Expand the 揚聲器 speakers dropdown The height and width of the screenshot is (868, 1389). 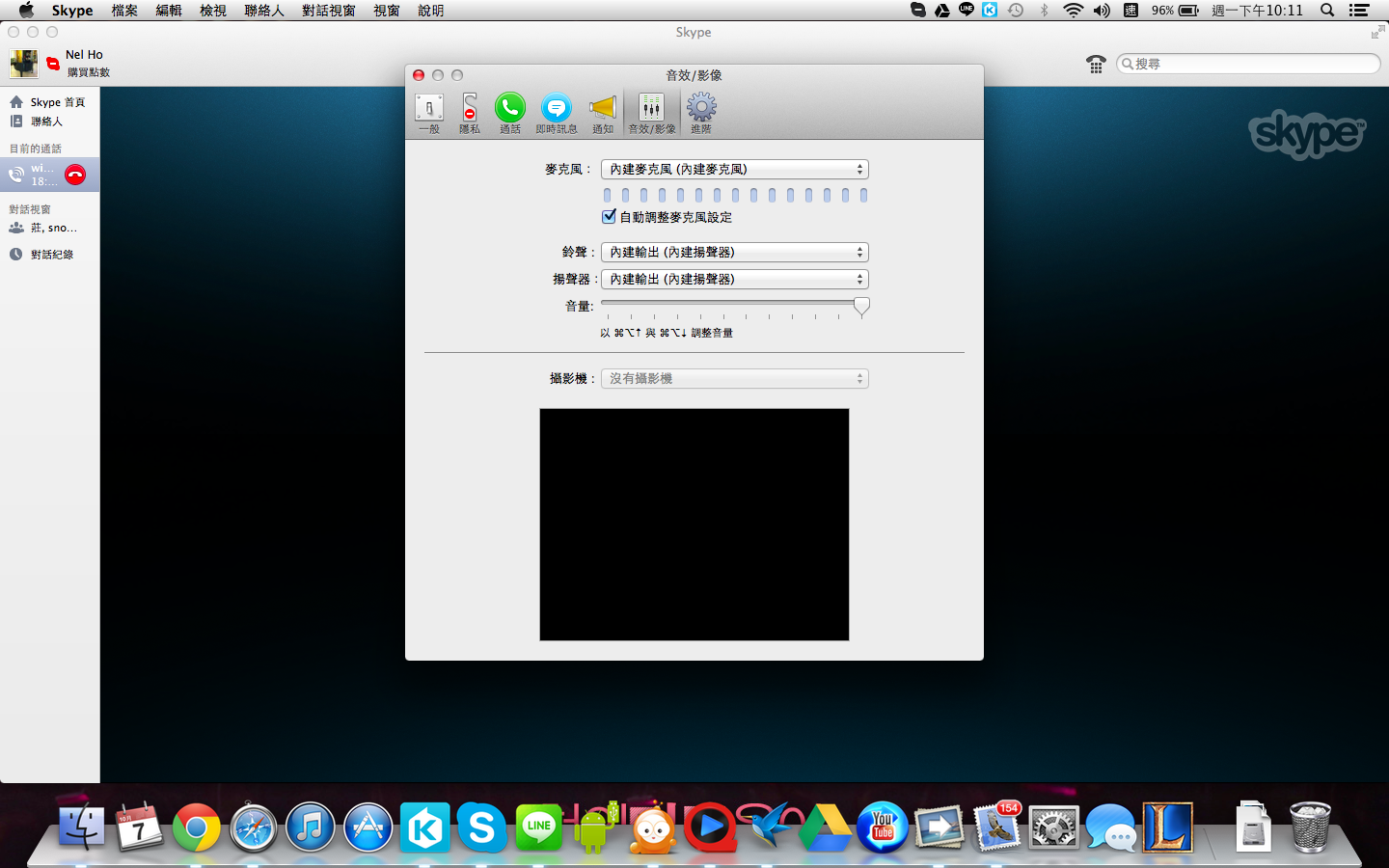coord(735,279)
